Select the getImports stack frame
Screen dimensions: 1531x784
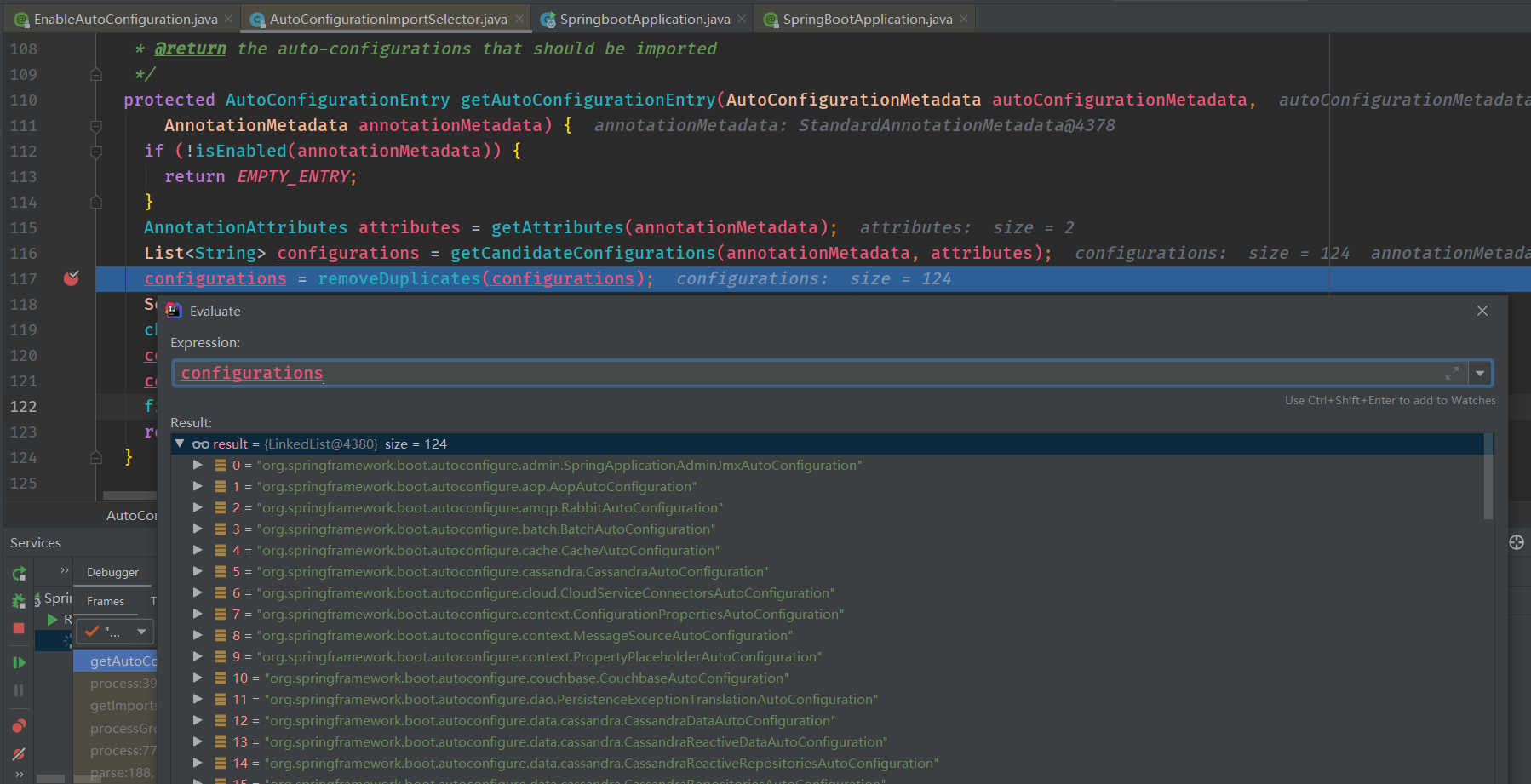point(116,705)
